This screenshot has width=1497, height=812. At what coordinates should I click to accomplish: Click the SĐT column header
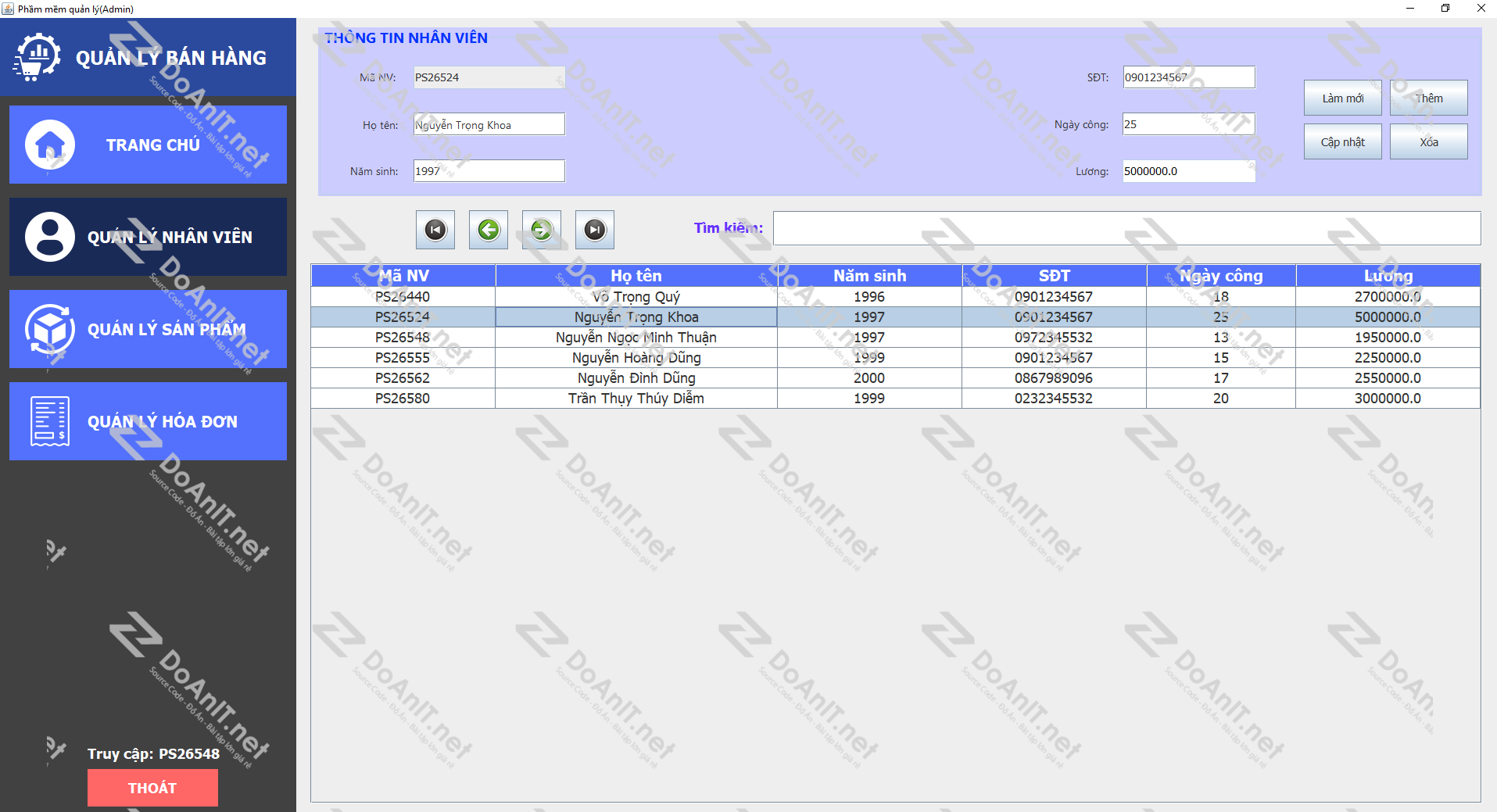(x=1054, y=276)
